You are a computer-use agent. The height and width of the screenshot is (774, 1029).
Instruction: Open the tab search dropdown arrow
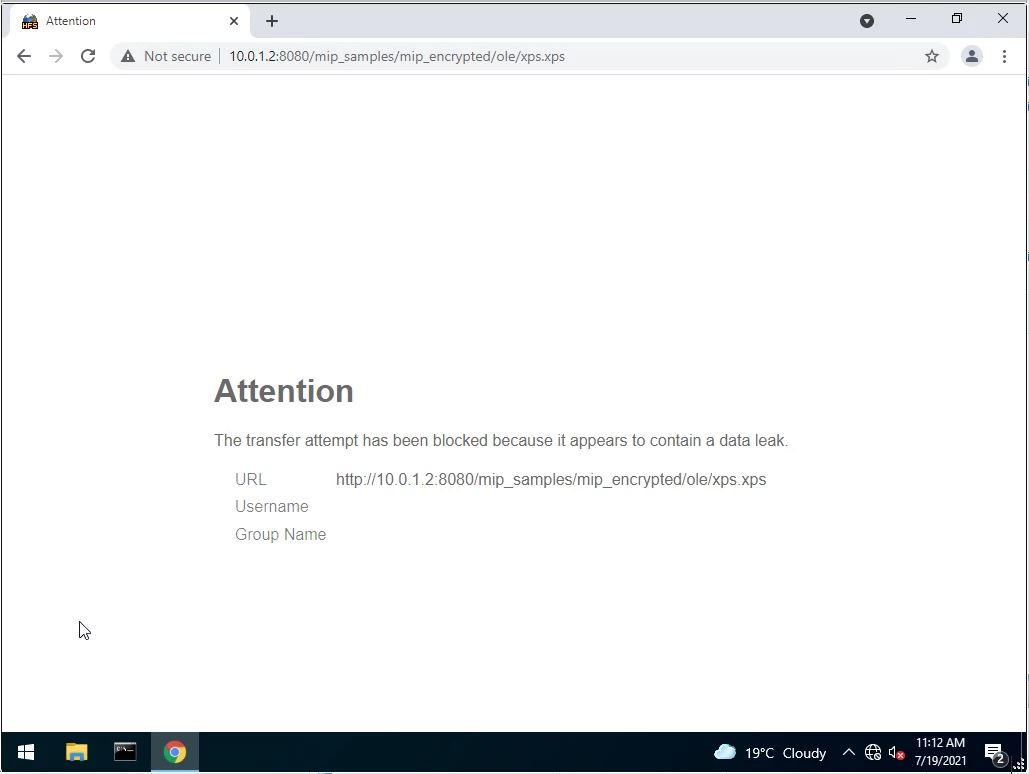click(866, 21)
